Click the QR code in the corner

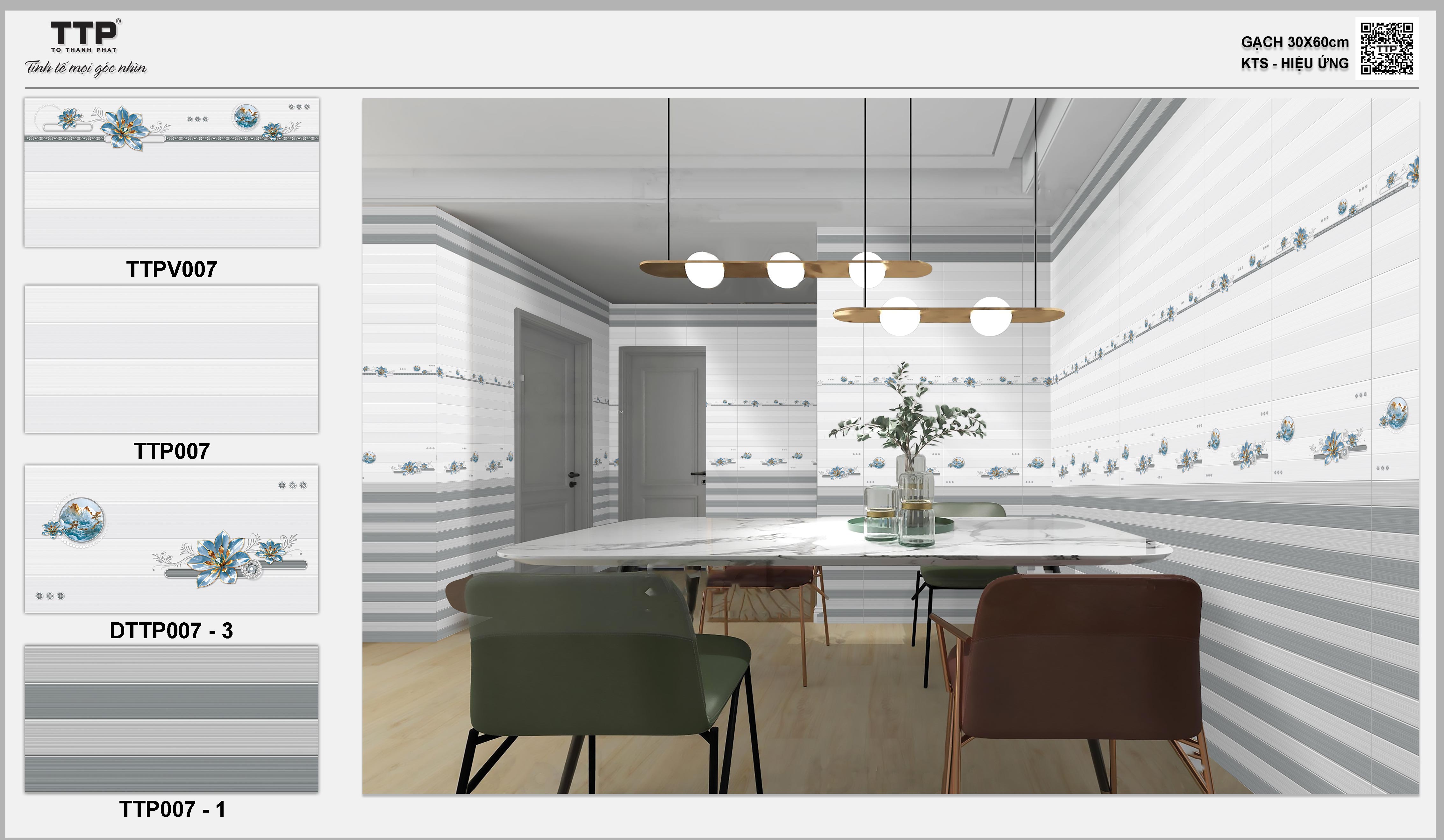tap(1387, 48)
